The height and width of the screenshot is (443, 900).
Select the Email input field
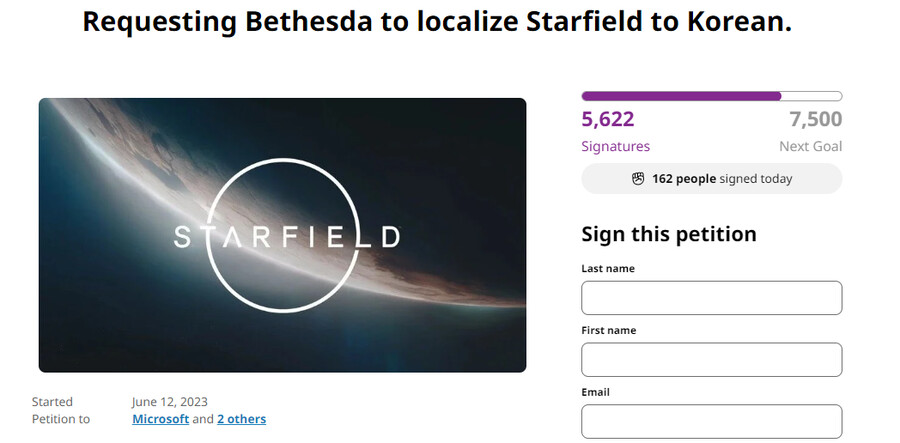click(x=711, y=421)
